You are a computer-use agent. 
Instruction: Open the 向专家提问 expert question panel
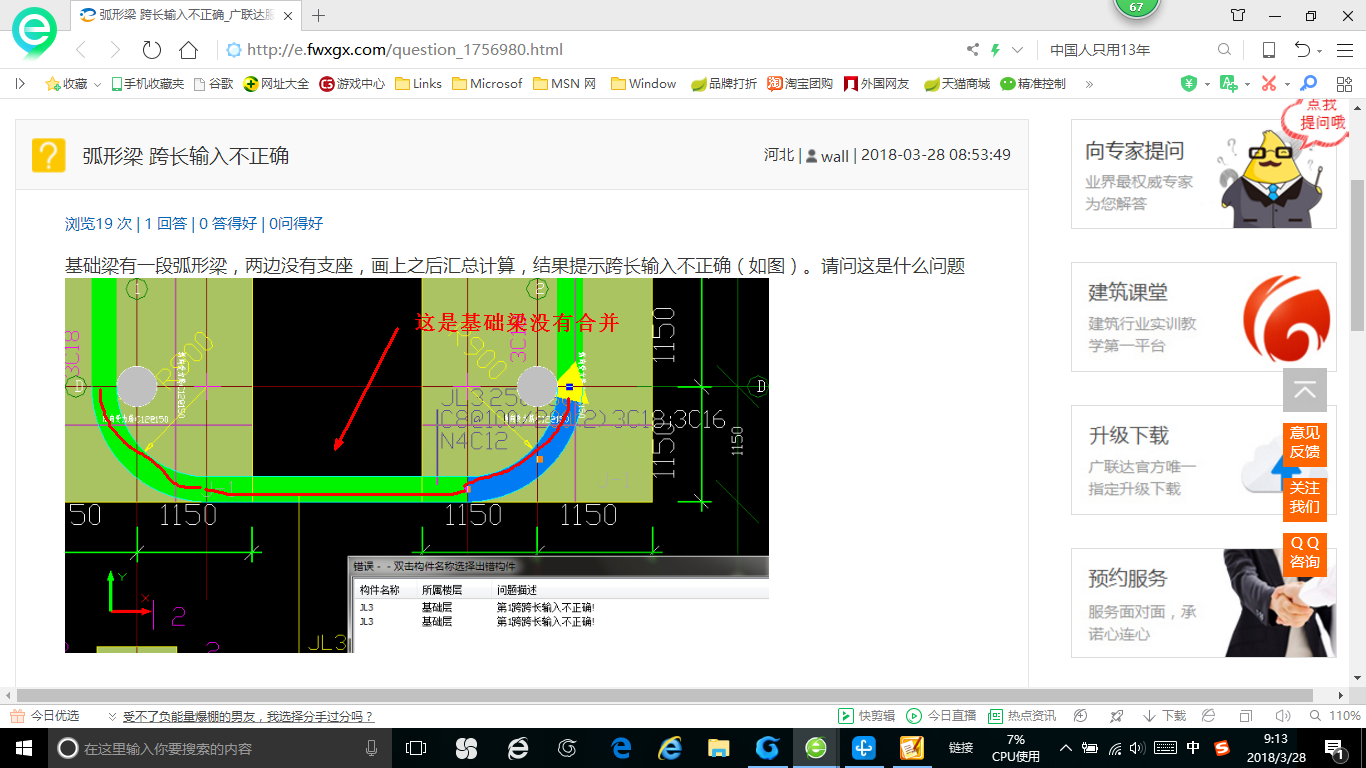(x=1204, y=174)
